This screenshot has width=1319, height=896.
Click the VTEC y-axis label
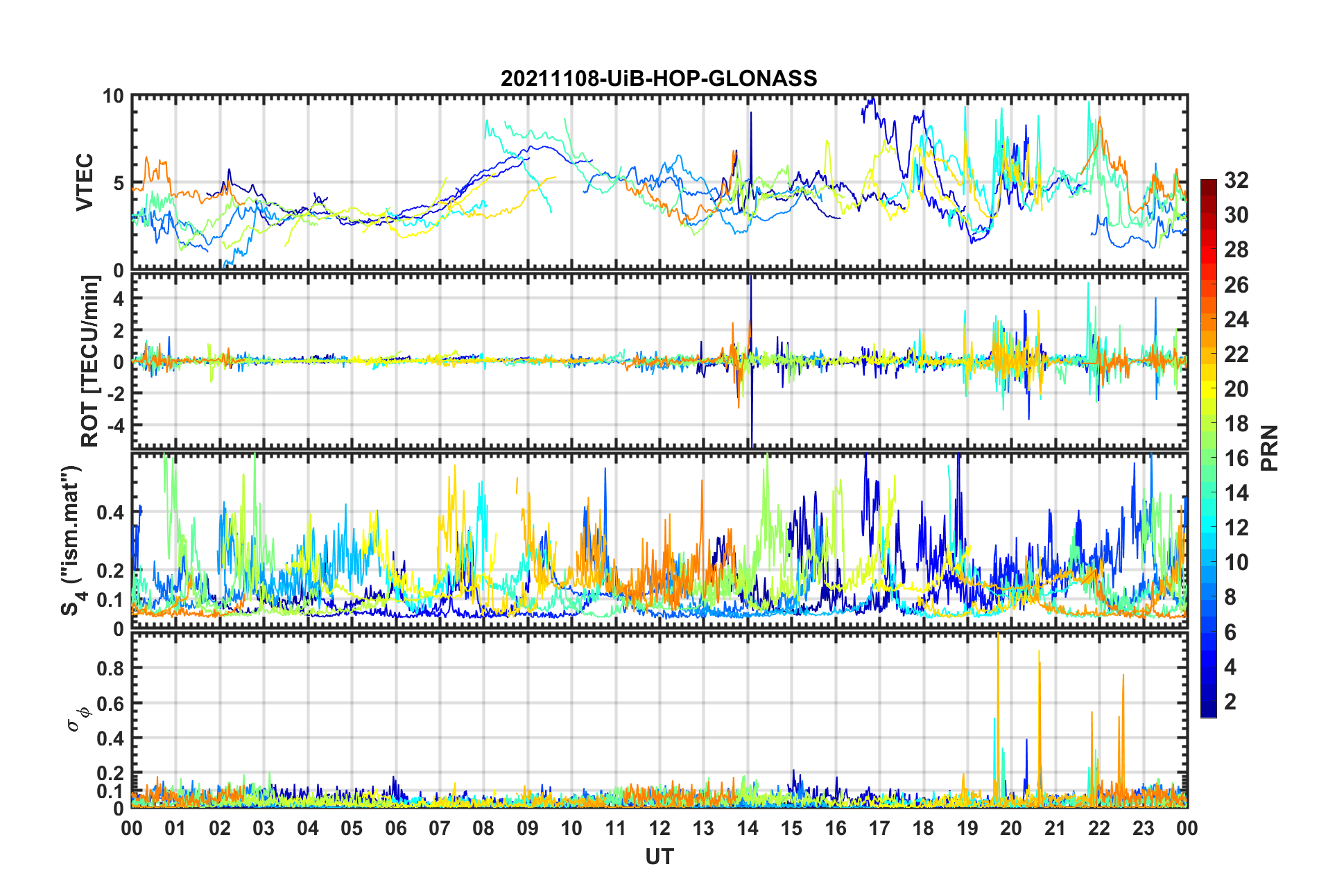point(85,182)
